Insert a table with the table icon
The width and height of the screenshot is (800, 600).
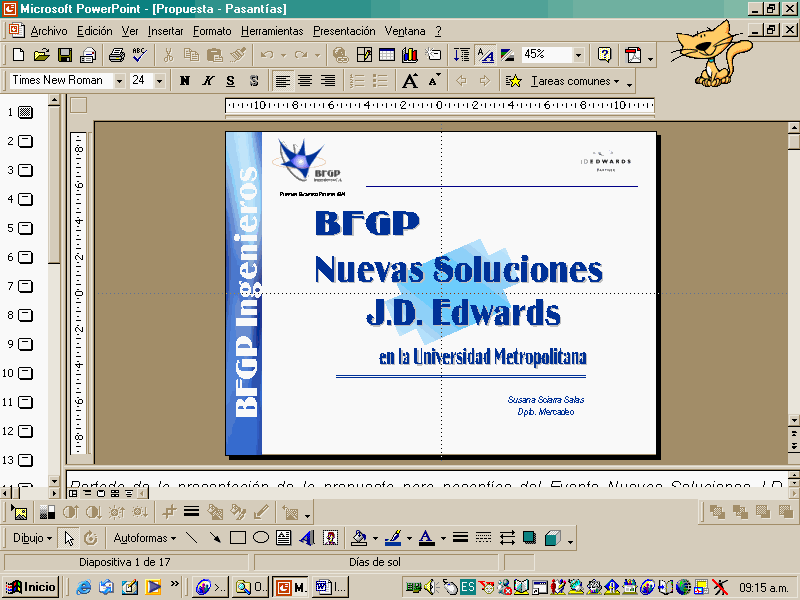point(387,55)
